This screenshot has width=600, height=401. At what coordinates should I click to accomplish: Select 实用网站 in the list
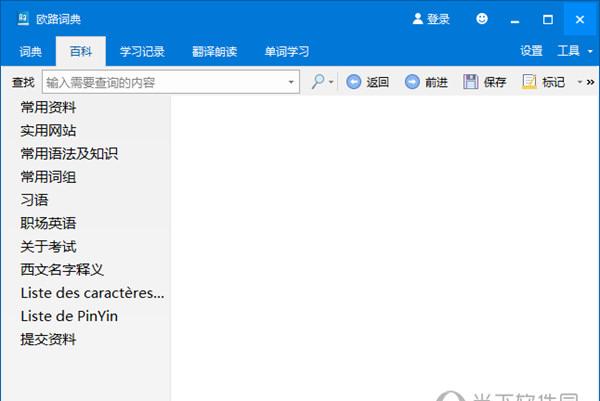pos(48,130)
